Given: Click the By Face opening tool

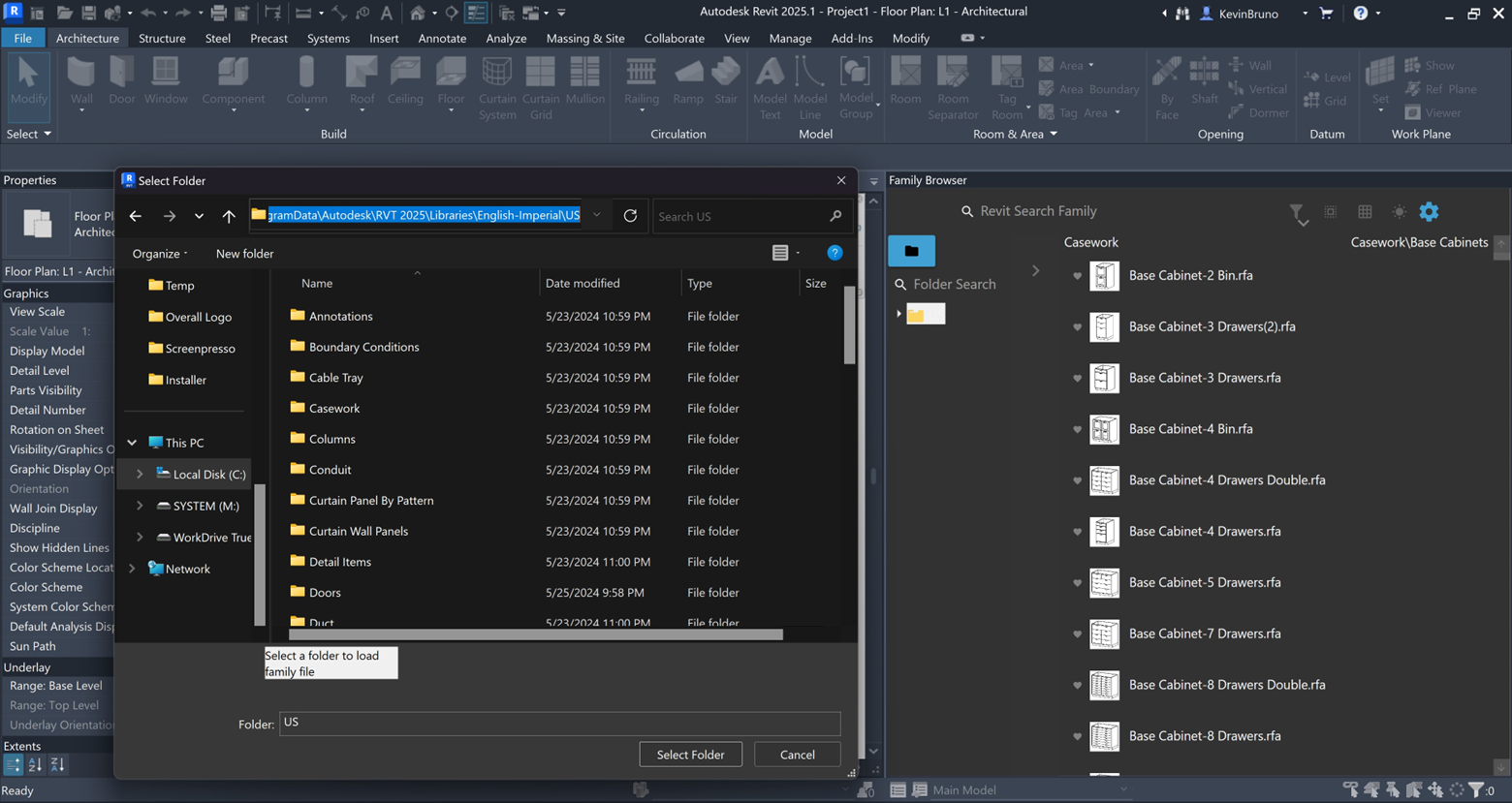Looking at the screenshot, I should [x=1167, y=87].
